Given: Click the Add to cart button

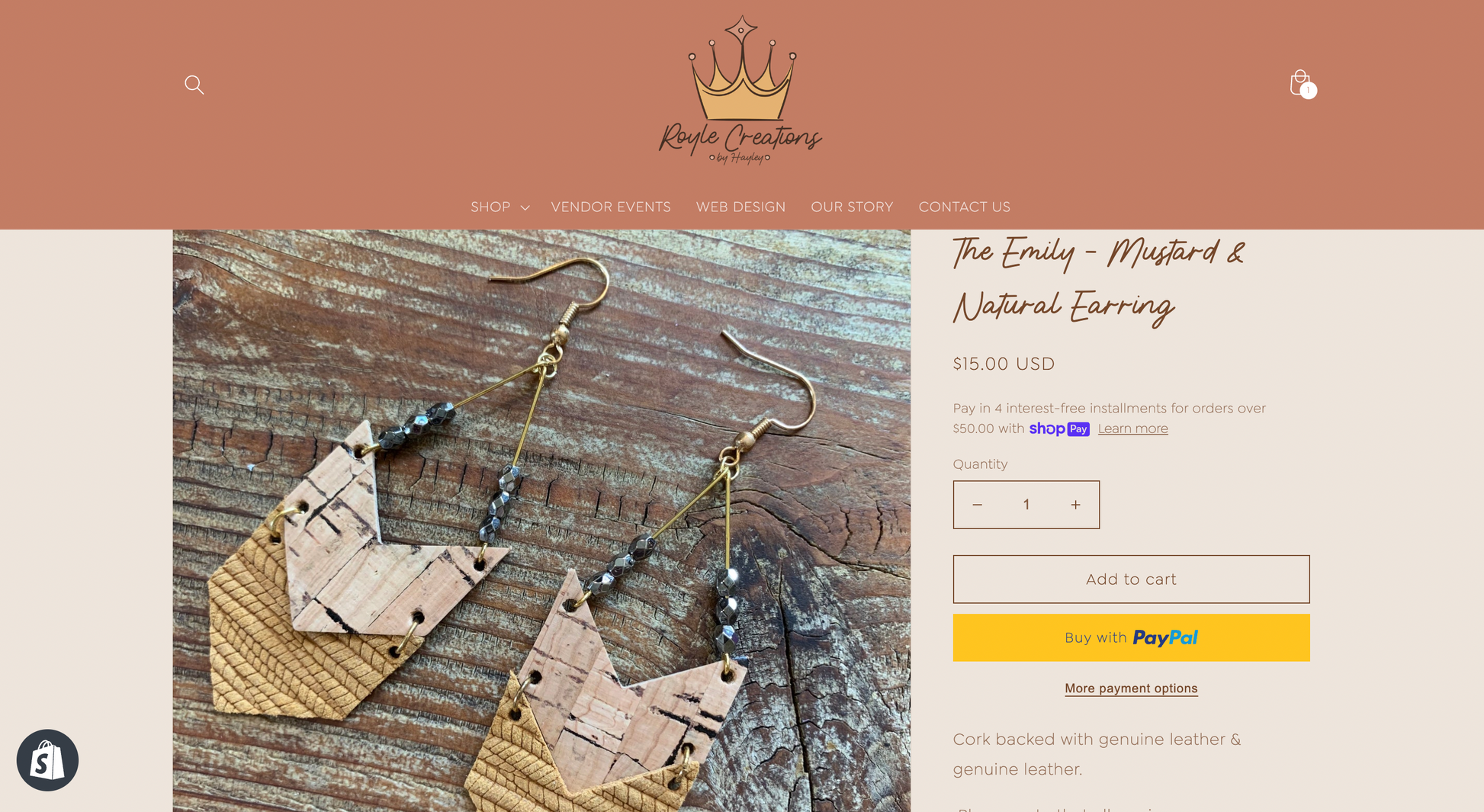Looking at the screenshot, I should (x=1131, y=579).
